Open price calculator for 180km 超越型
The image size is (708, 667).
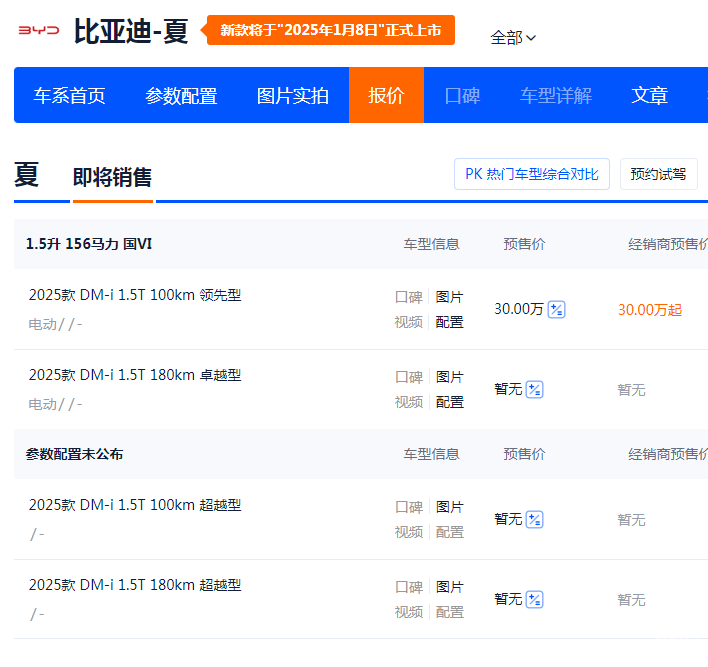tap(535, 600)
